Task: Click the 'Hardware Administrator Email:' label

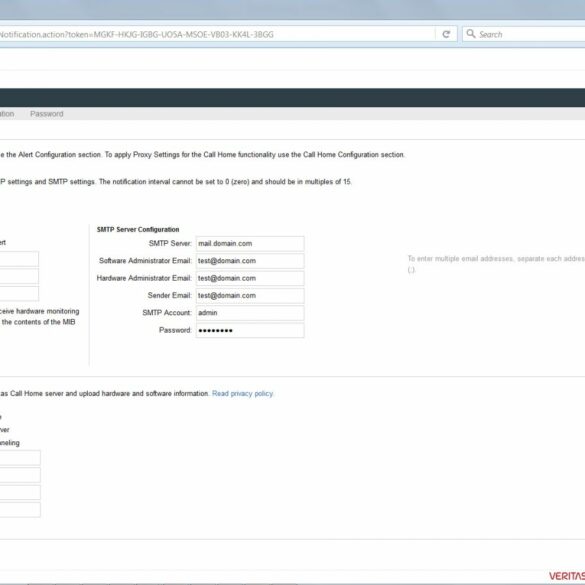Action: (144, 278)
